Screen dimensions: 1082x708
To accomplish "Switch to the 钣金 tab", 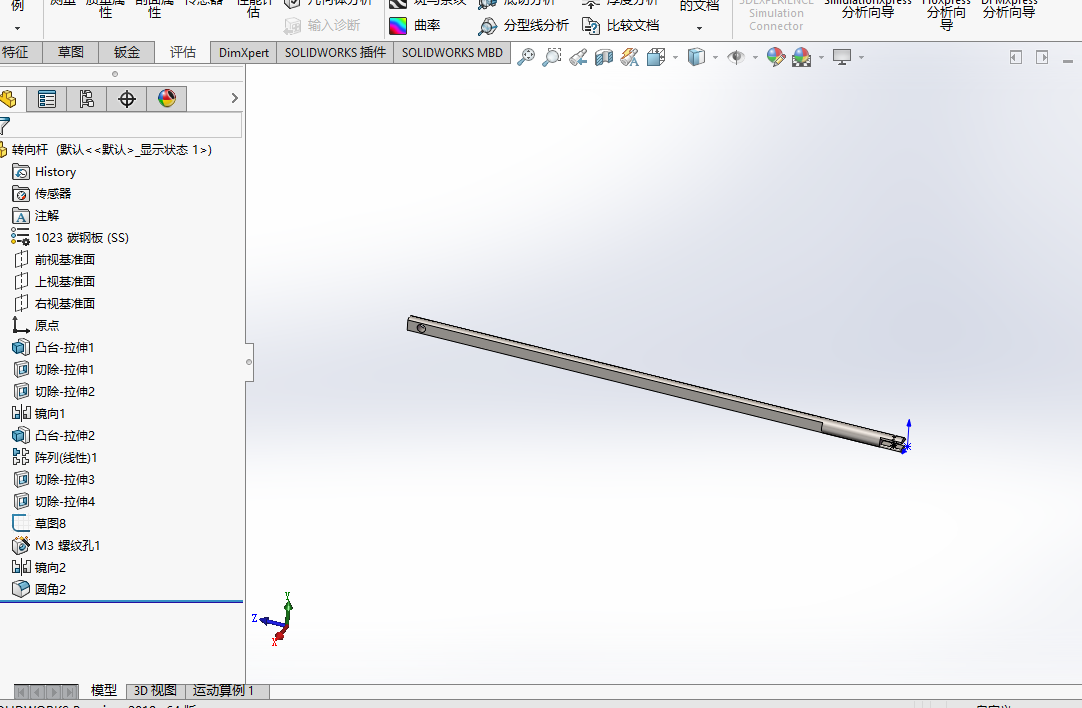I will [127, 52].
